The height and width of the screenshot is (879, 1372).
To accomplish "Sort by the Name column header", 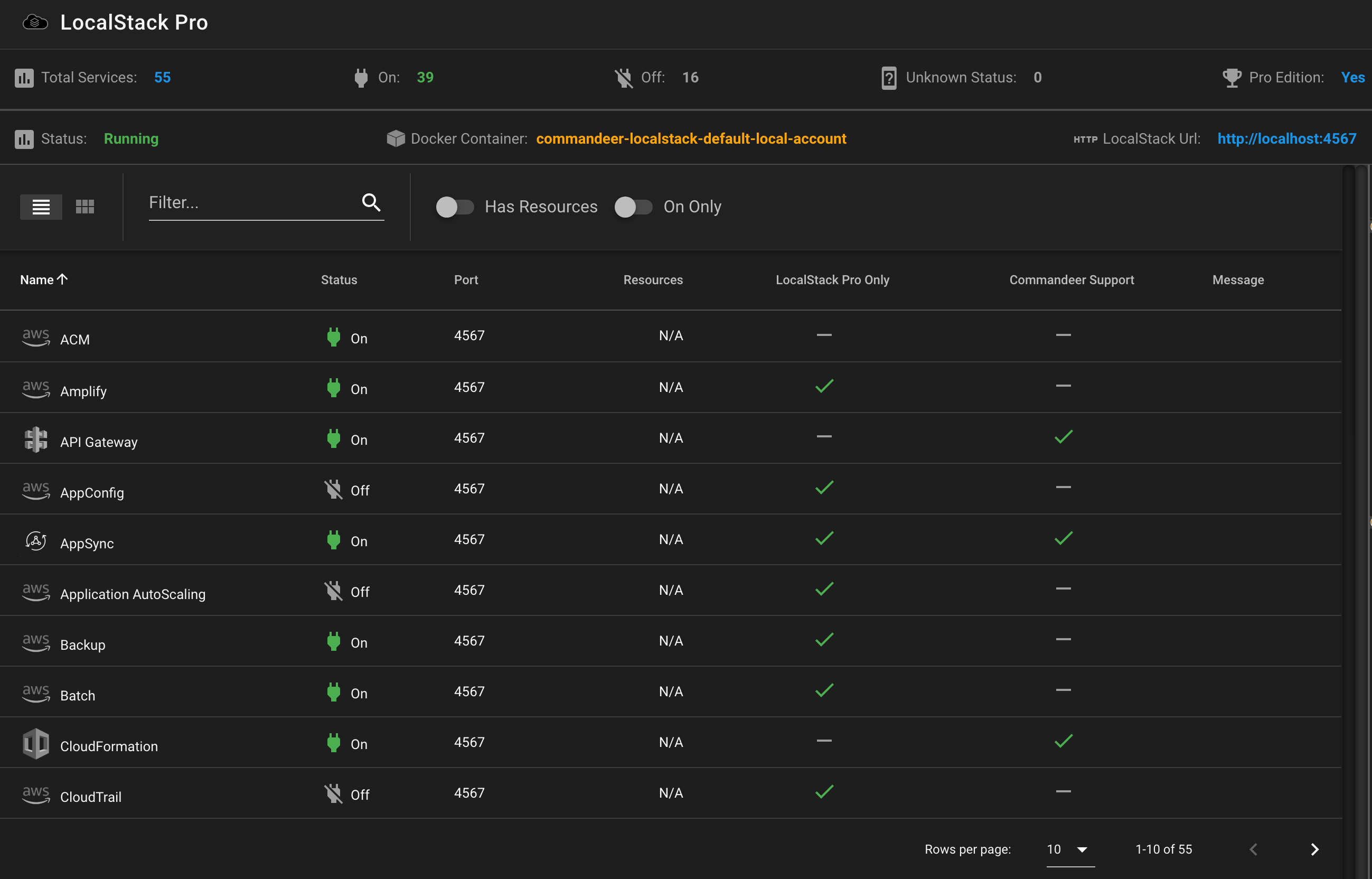I will pyautogui.click(x=44, y=279).
